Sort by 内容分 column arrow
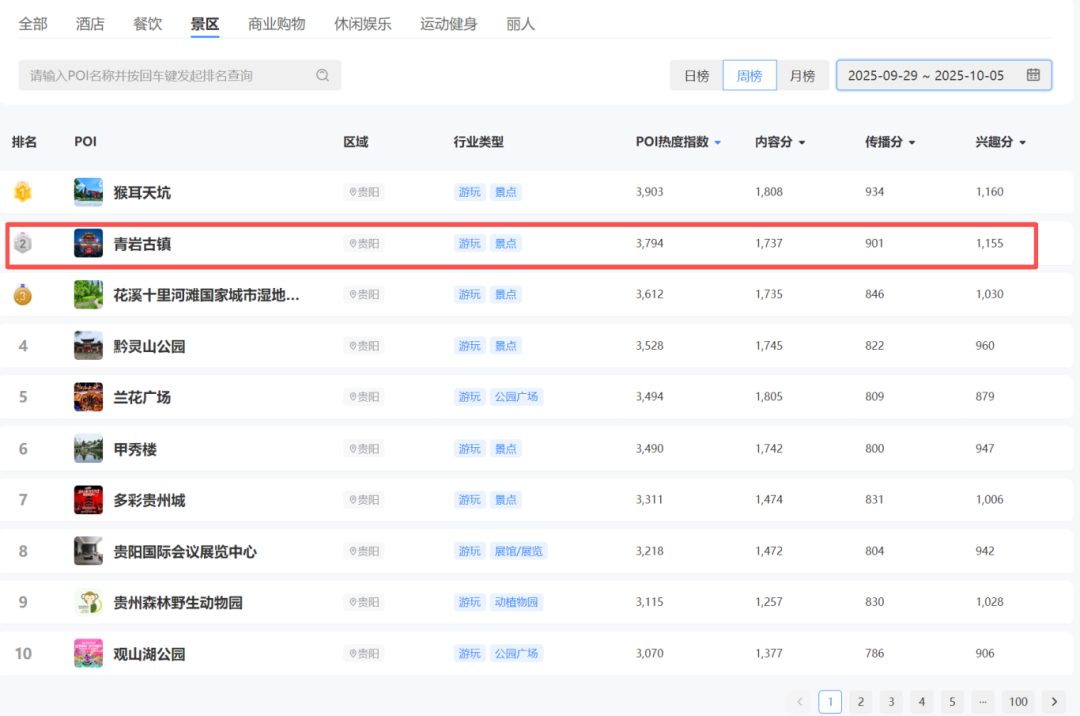The width and height of the screenshot is (1080, 716). (x=802, y=143)
